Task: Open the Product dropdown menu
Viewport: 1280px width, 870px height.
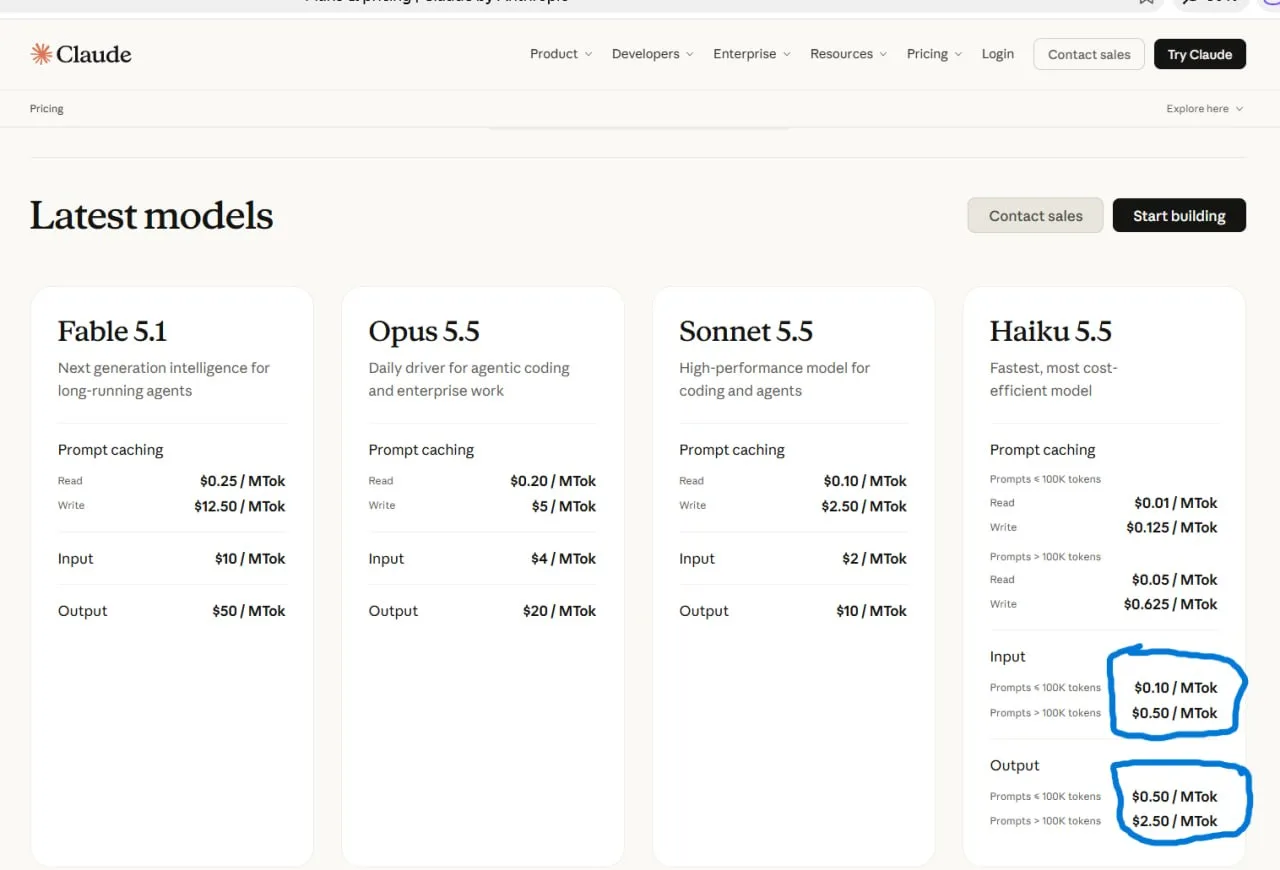Action: pos(561,54)
